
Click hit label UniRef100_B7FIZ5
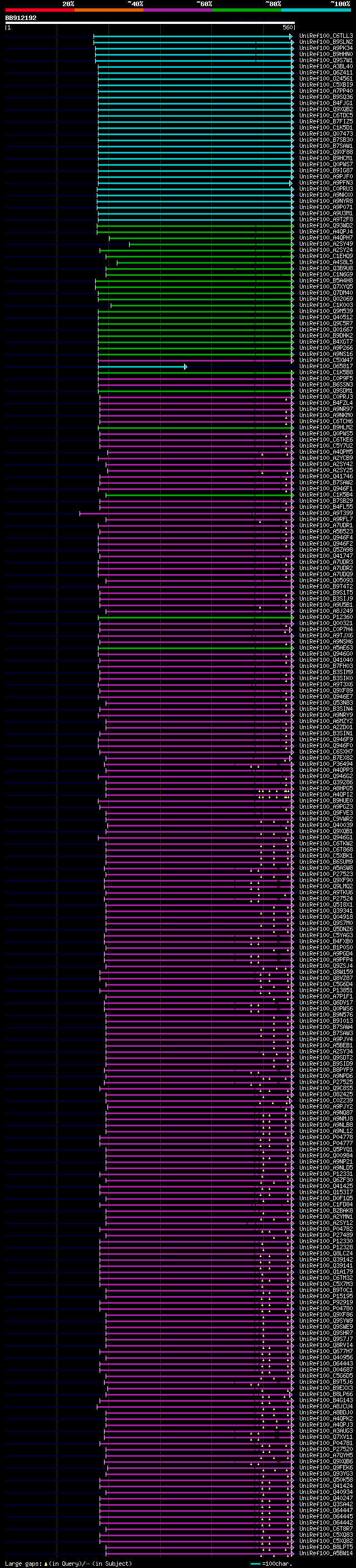coord(325,122)
